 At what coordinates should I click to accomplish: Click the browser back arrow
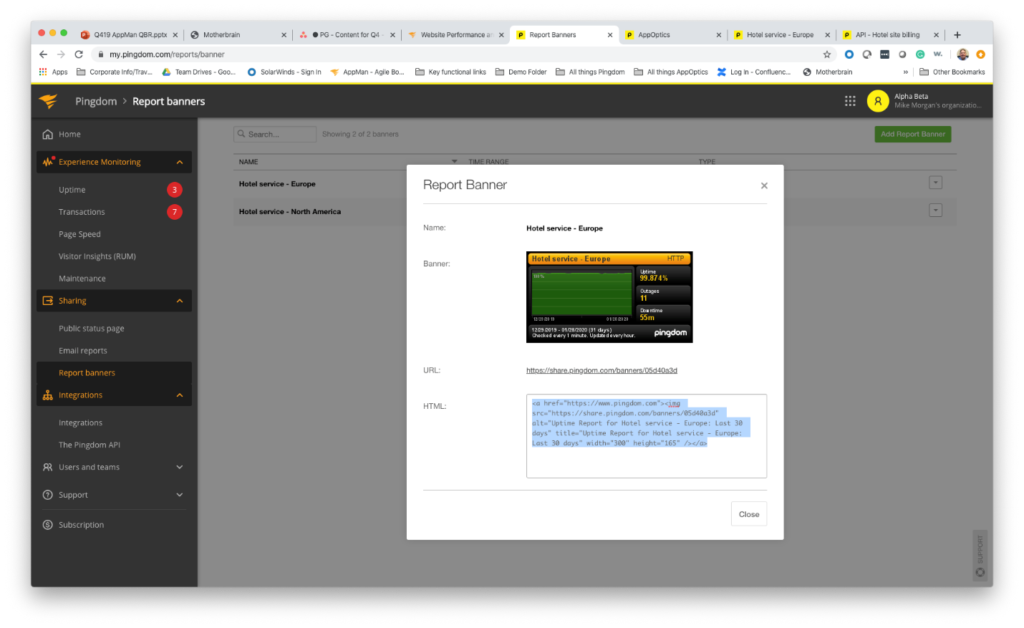[x=43, y=54]
